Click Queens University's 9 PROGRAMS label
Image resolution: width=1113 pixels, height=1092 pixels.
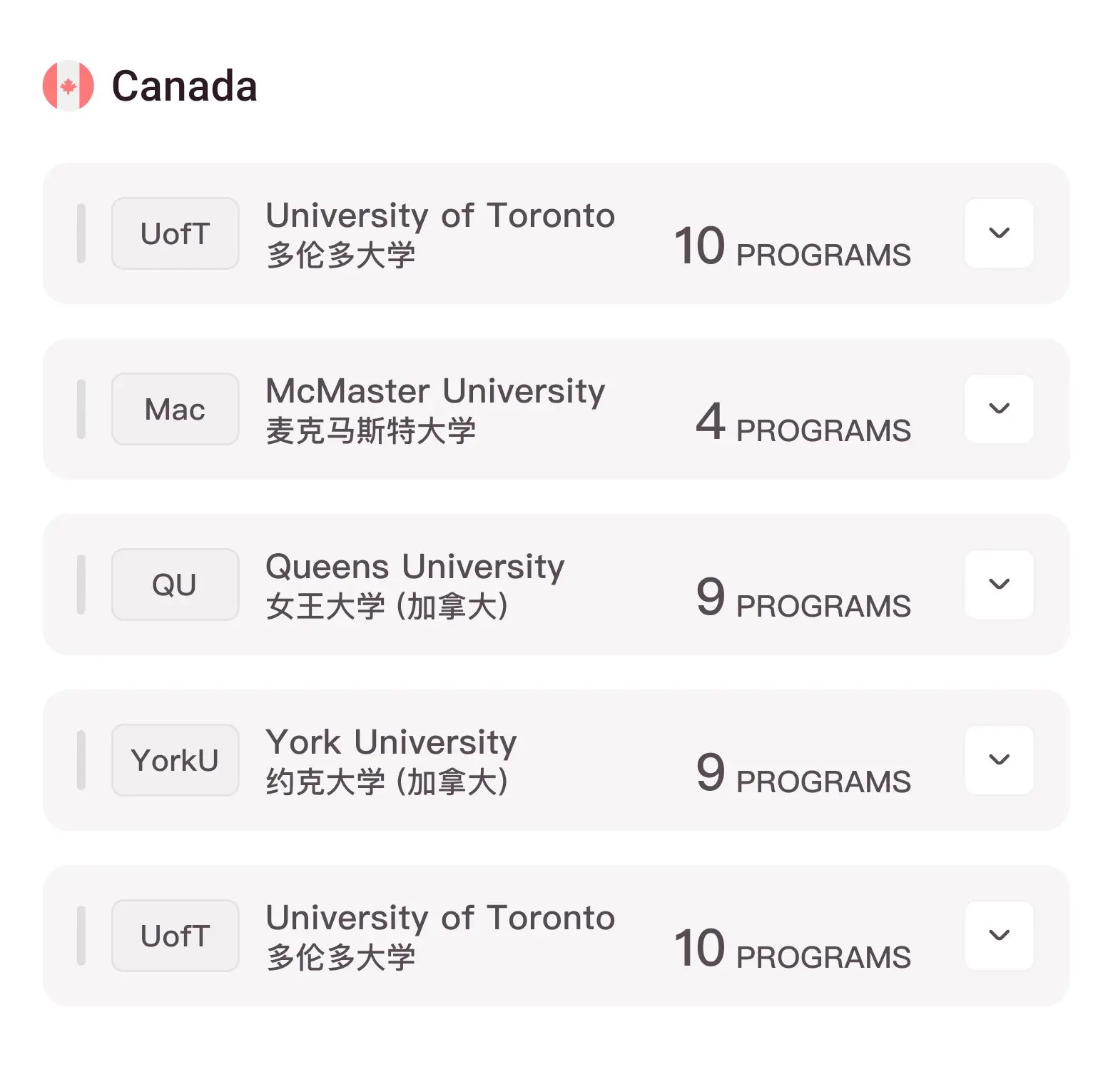tap(803, 598)
